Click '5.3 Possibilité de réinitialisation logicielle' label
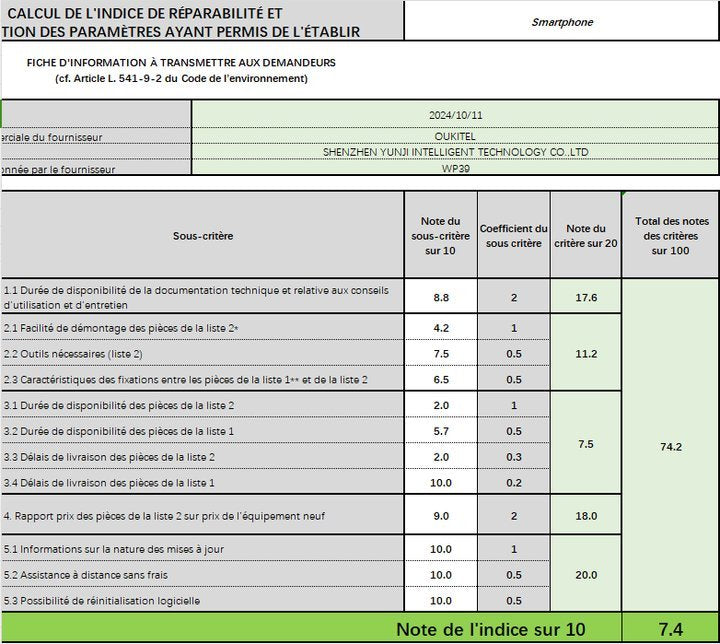The height and width of the screenshot is (644, 720). (x=202, y=600)
